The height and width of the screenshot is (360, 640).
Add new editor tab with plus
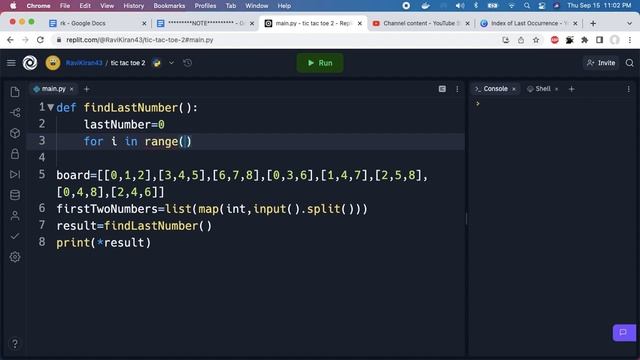click(x=87, y=89)
